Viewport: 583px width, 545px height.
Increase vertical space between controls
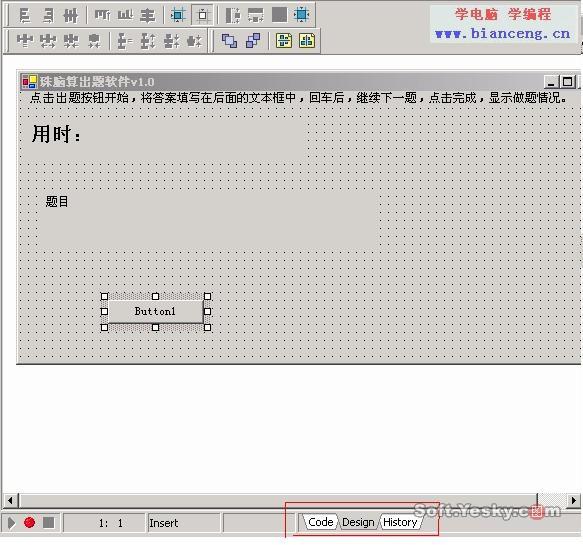click(148, 41)
